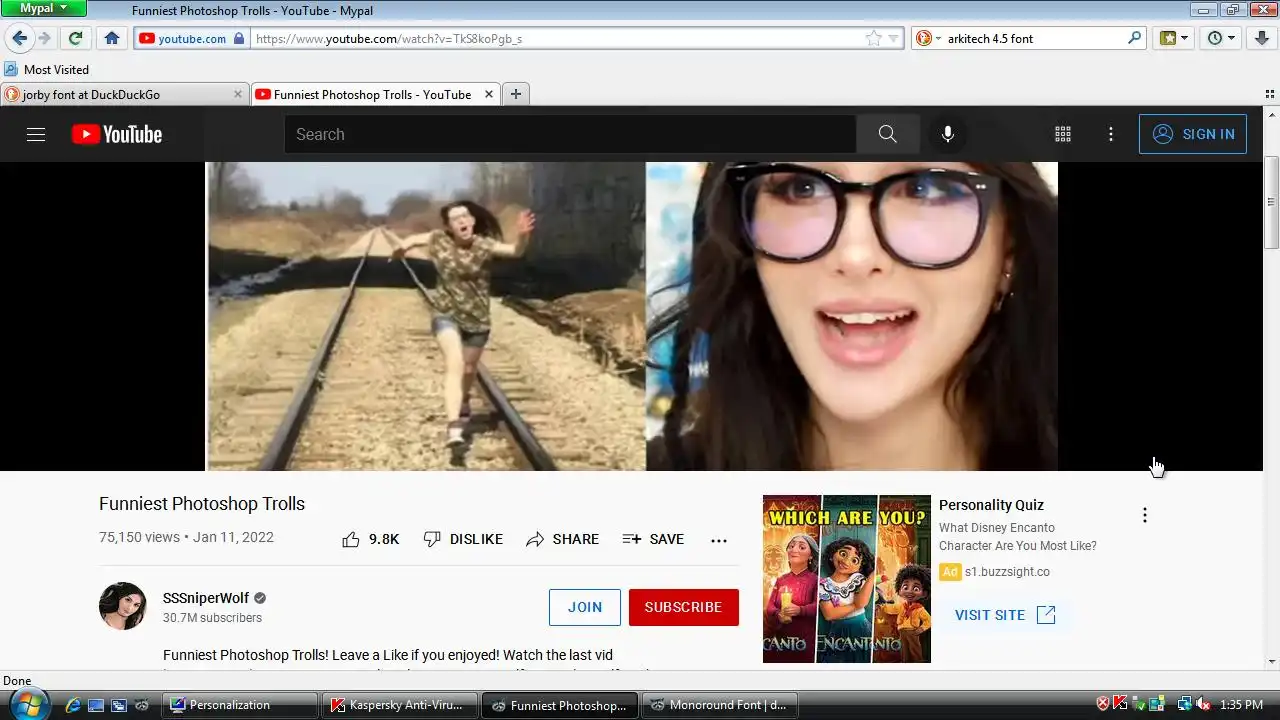Open the YouTube hamburger guide menu

click(x=36, y=134)
